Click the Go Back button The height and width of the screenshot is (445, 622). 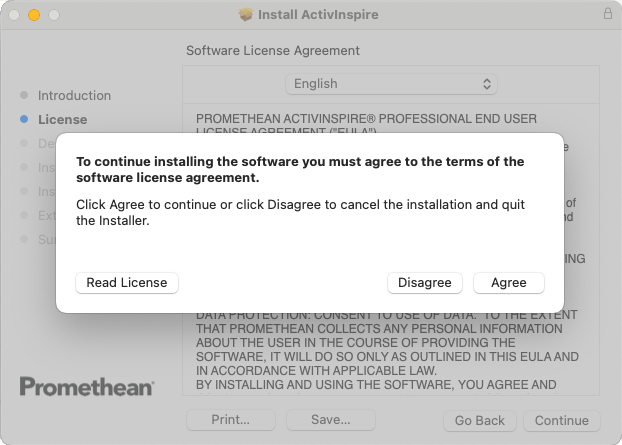click(x=479, y=420)
